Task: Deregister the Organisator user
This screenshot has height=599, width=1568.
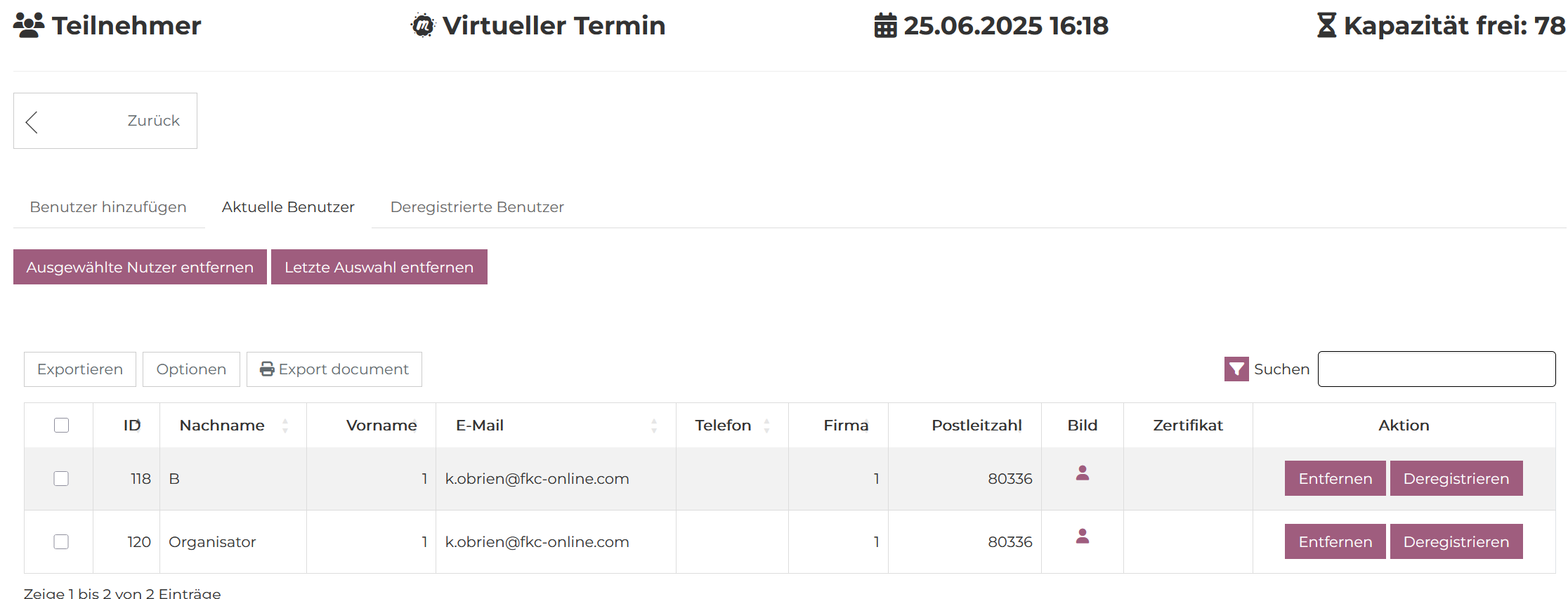Action: pos(1456,542)
